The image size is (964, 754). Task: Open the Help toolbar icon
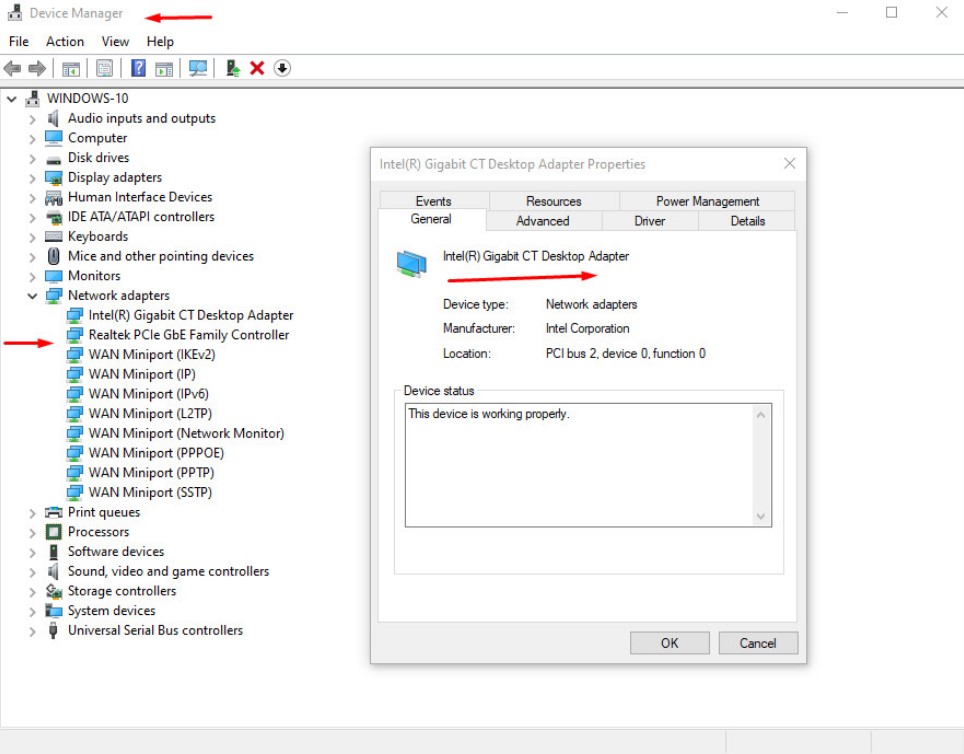(x=138, y=68)
